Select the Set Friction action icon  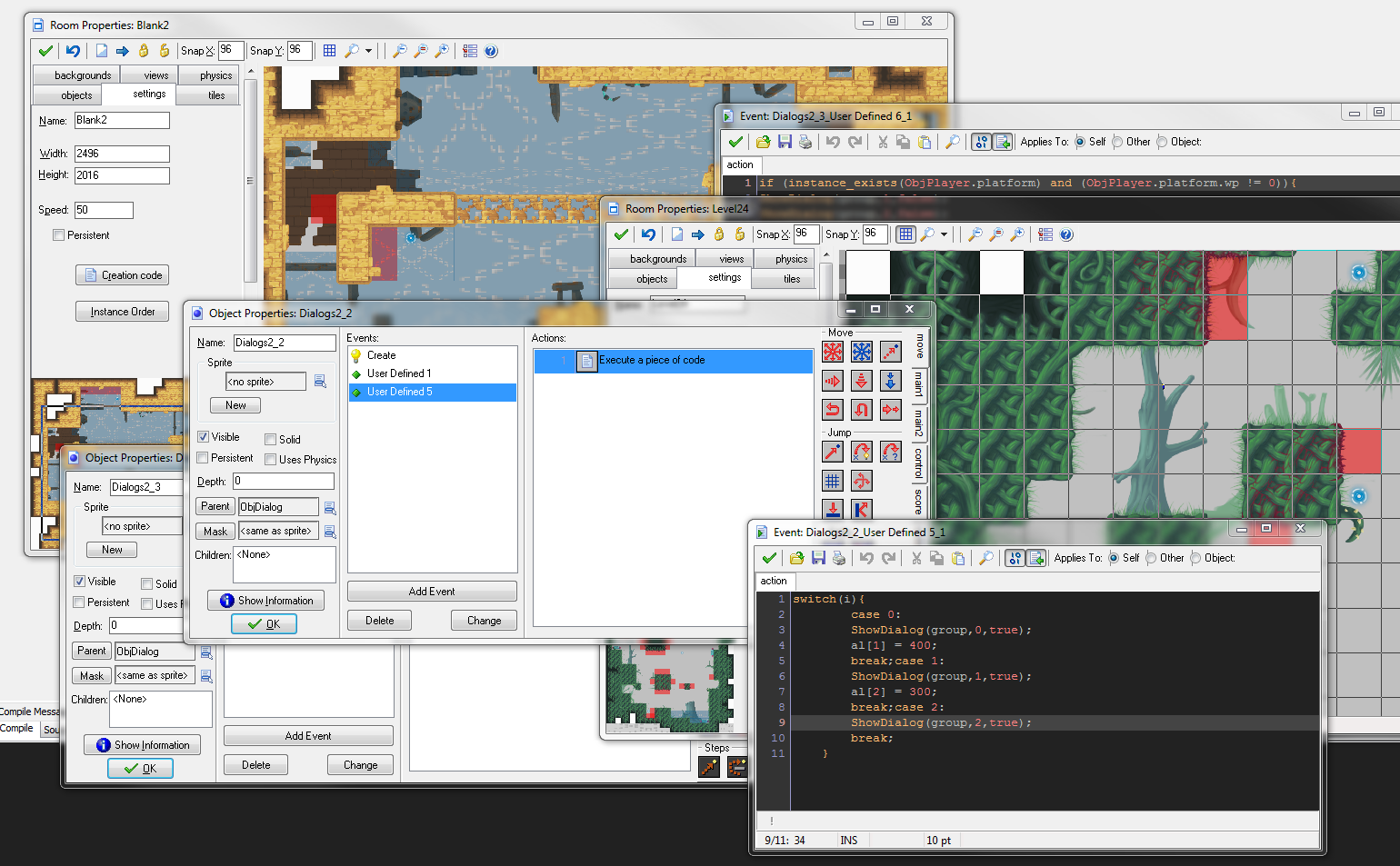(891, 410)
